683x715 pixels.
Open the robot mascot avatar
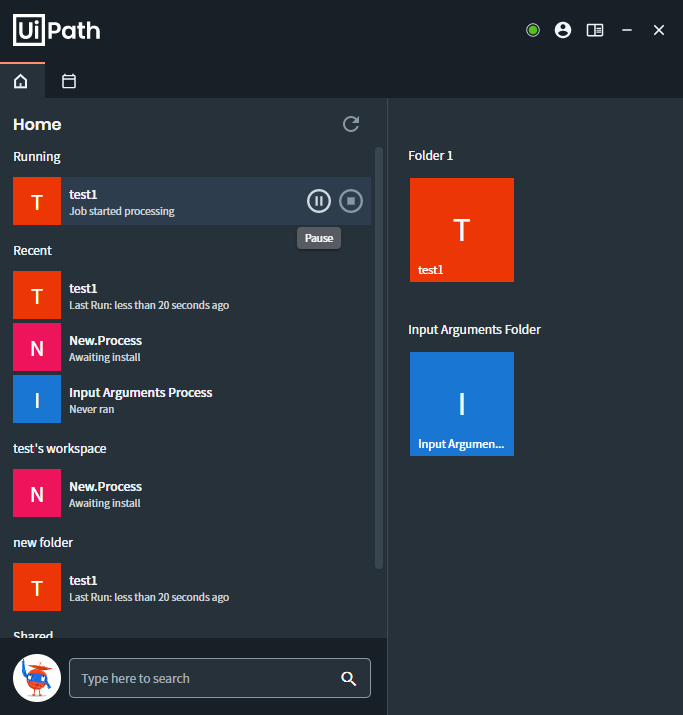(37, 678)
